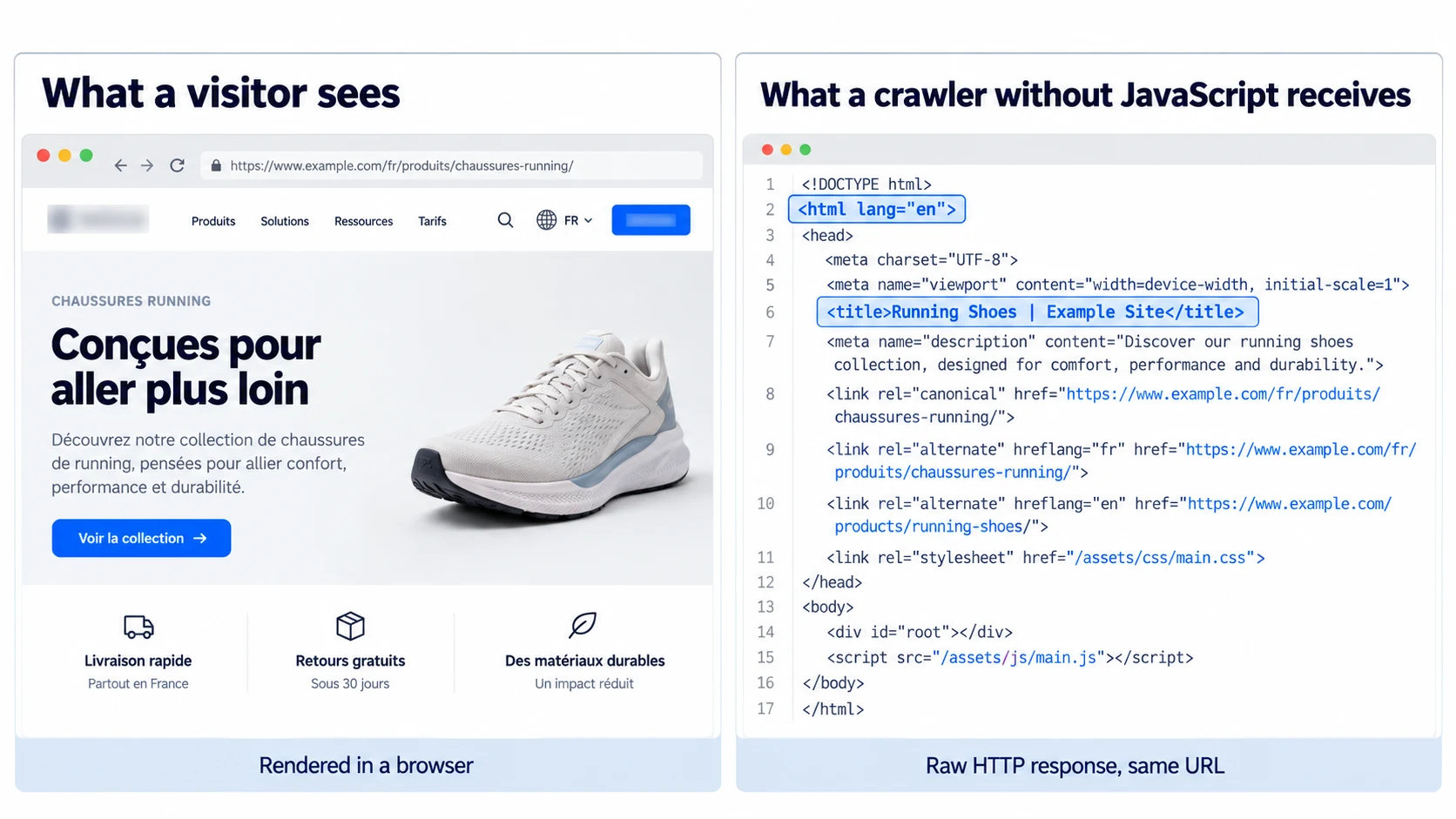Click the browser back arrow
Image resolution: width=1456 pixels, height=819 pixels.
[120, 165]
